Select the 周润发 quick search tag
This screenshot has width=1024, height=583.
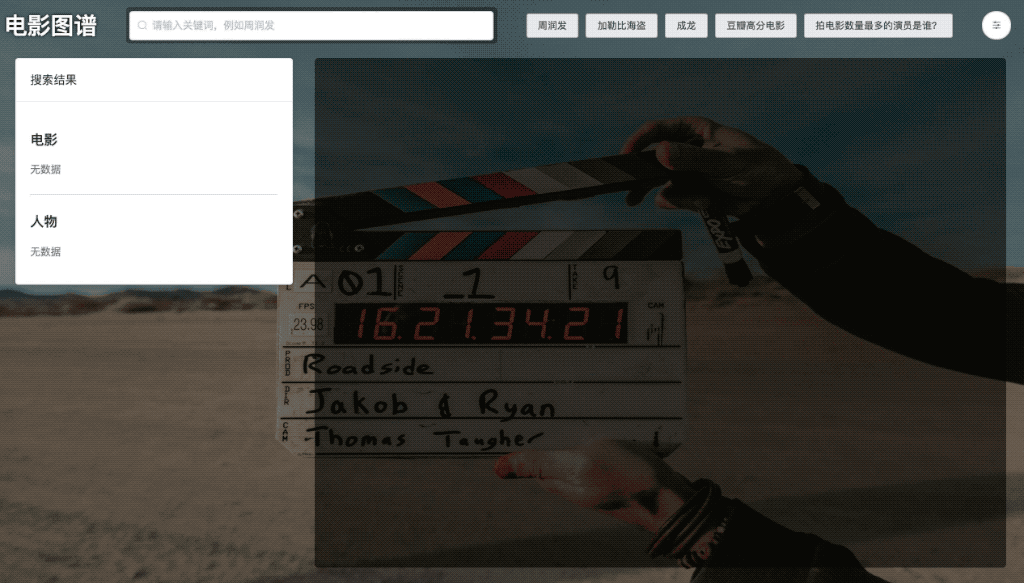552,25
